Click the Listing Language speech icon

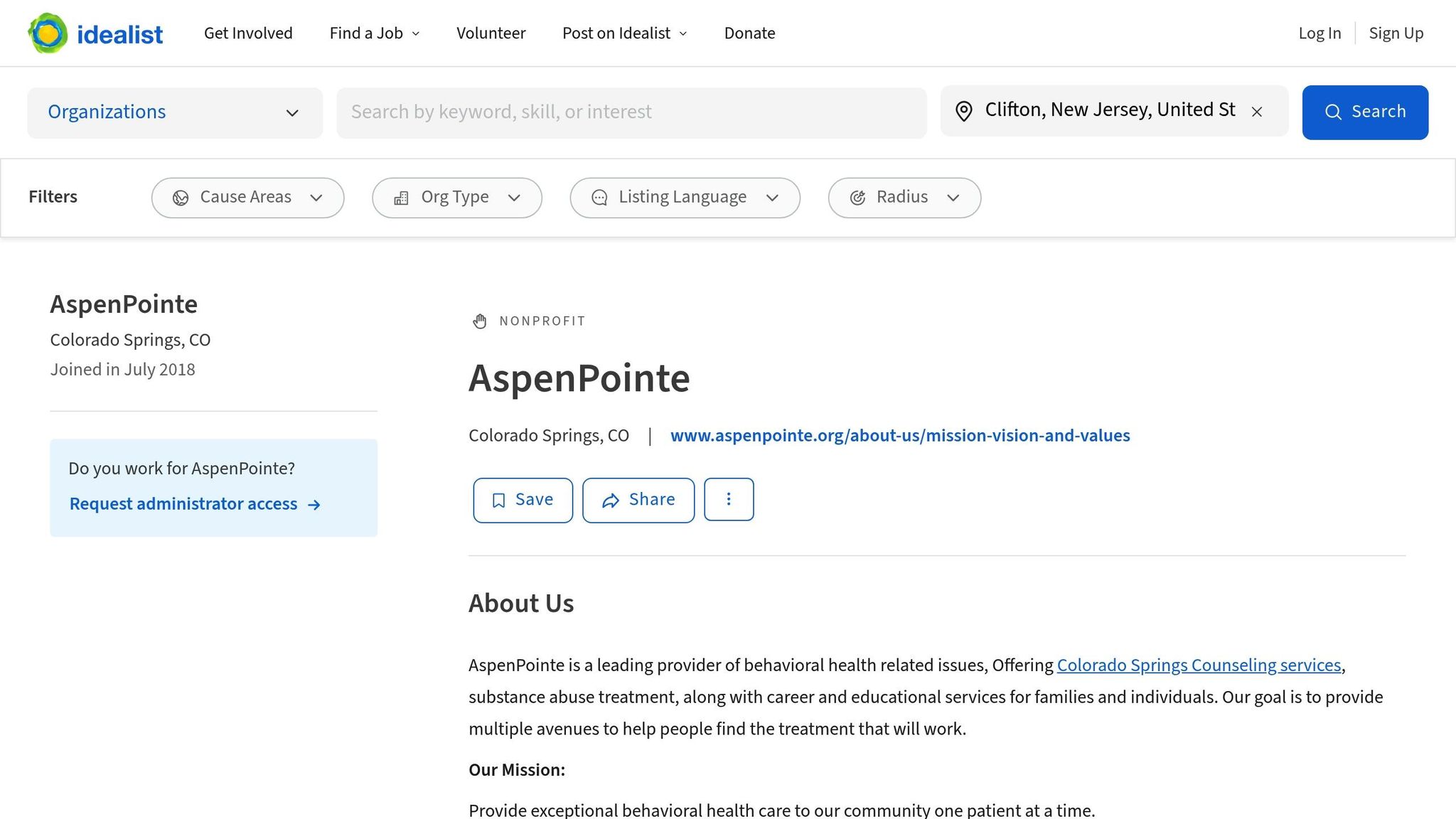point(599,198)
